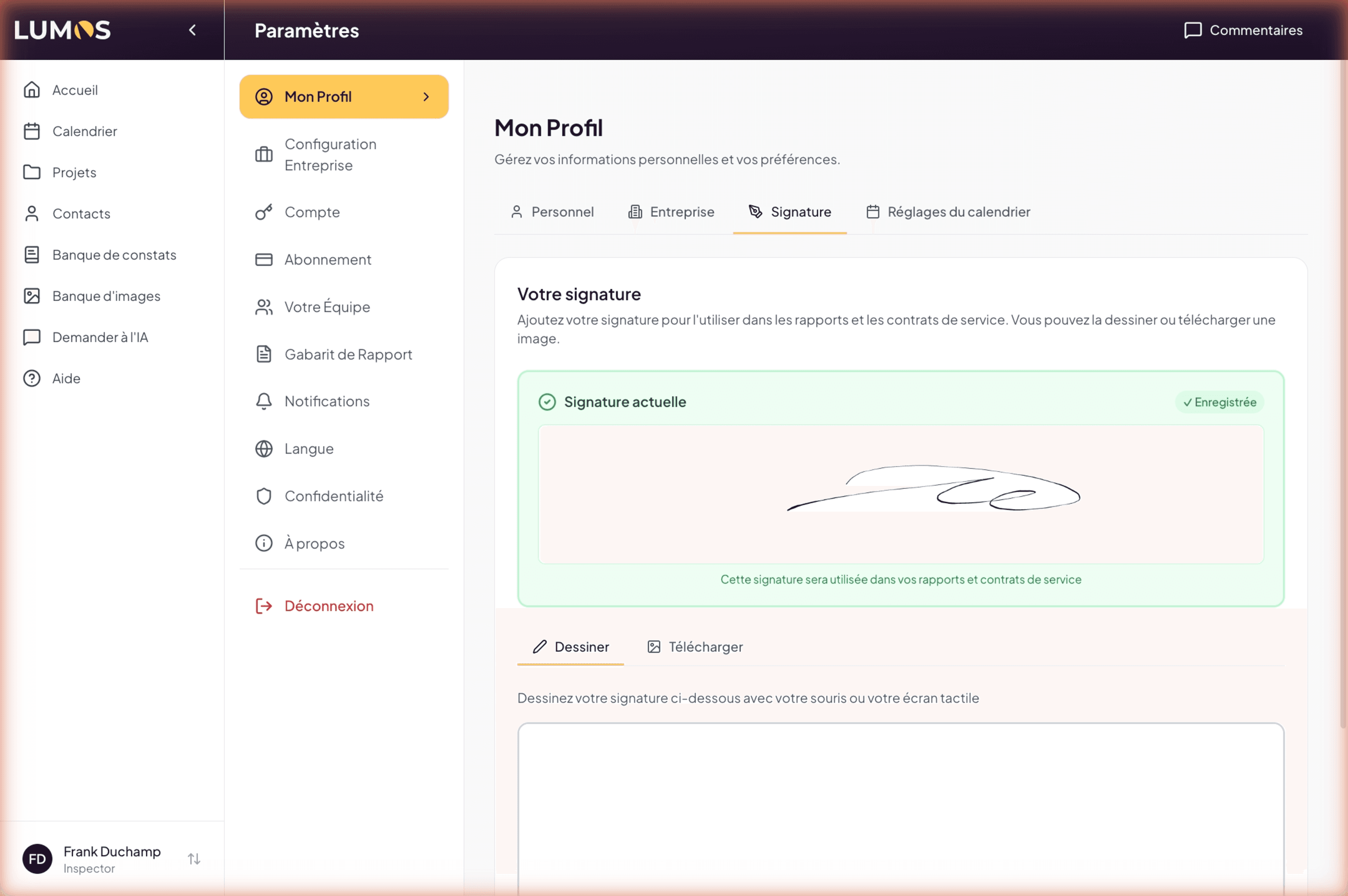
Task: Log out with Déconnexion
Action: (x=344, y=606)
